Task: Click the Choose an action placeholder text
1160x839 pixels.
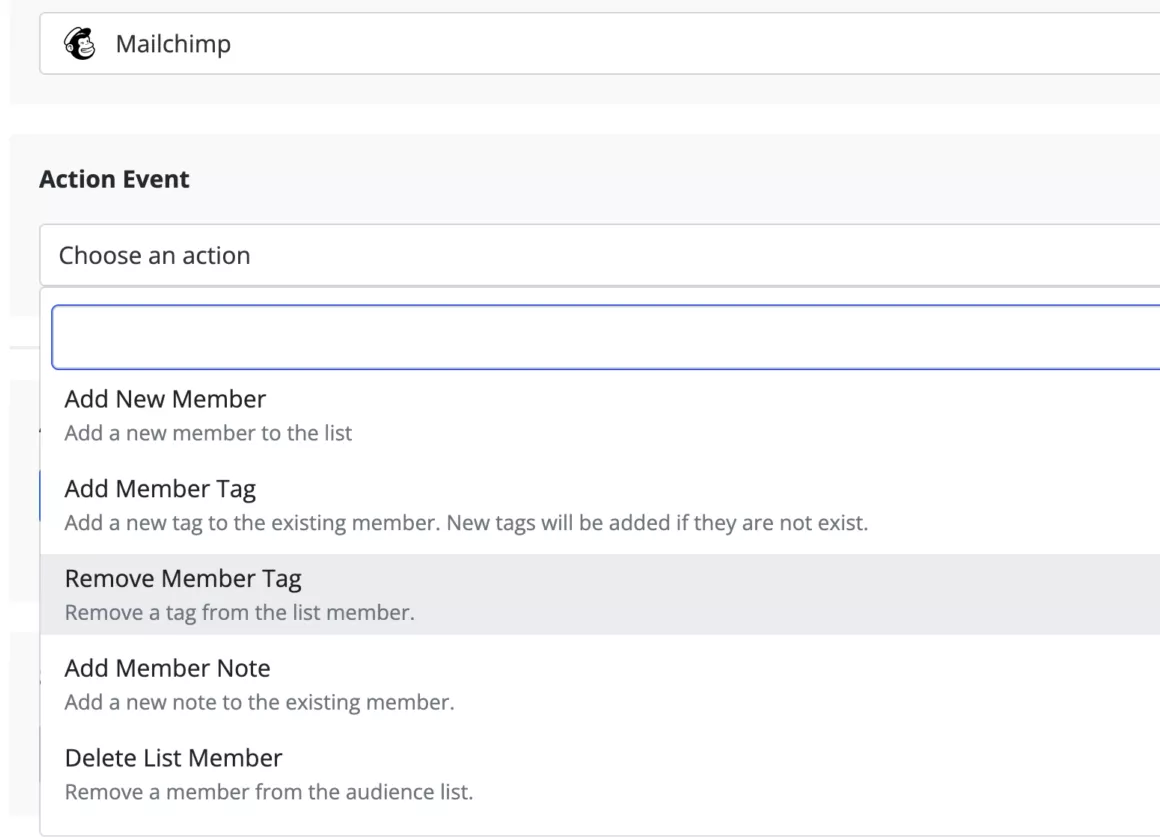Action: point(154,255)
